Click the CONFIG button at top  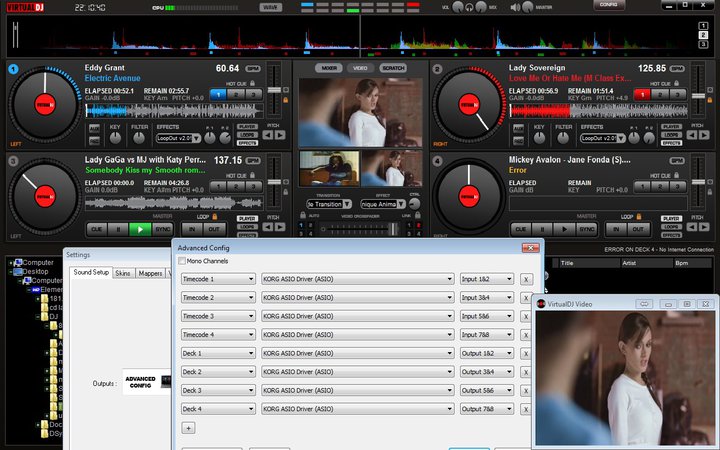(x=608, y=5)
